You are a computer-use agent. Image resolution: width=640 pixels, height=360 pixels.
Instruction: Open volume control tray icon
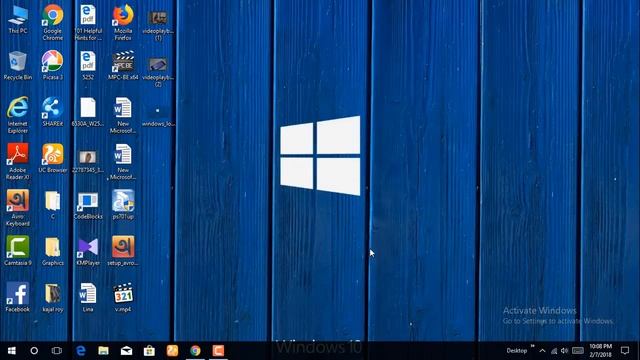[x=564, y=351]
